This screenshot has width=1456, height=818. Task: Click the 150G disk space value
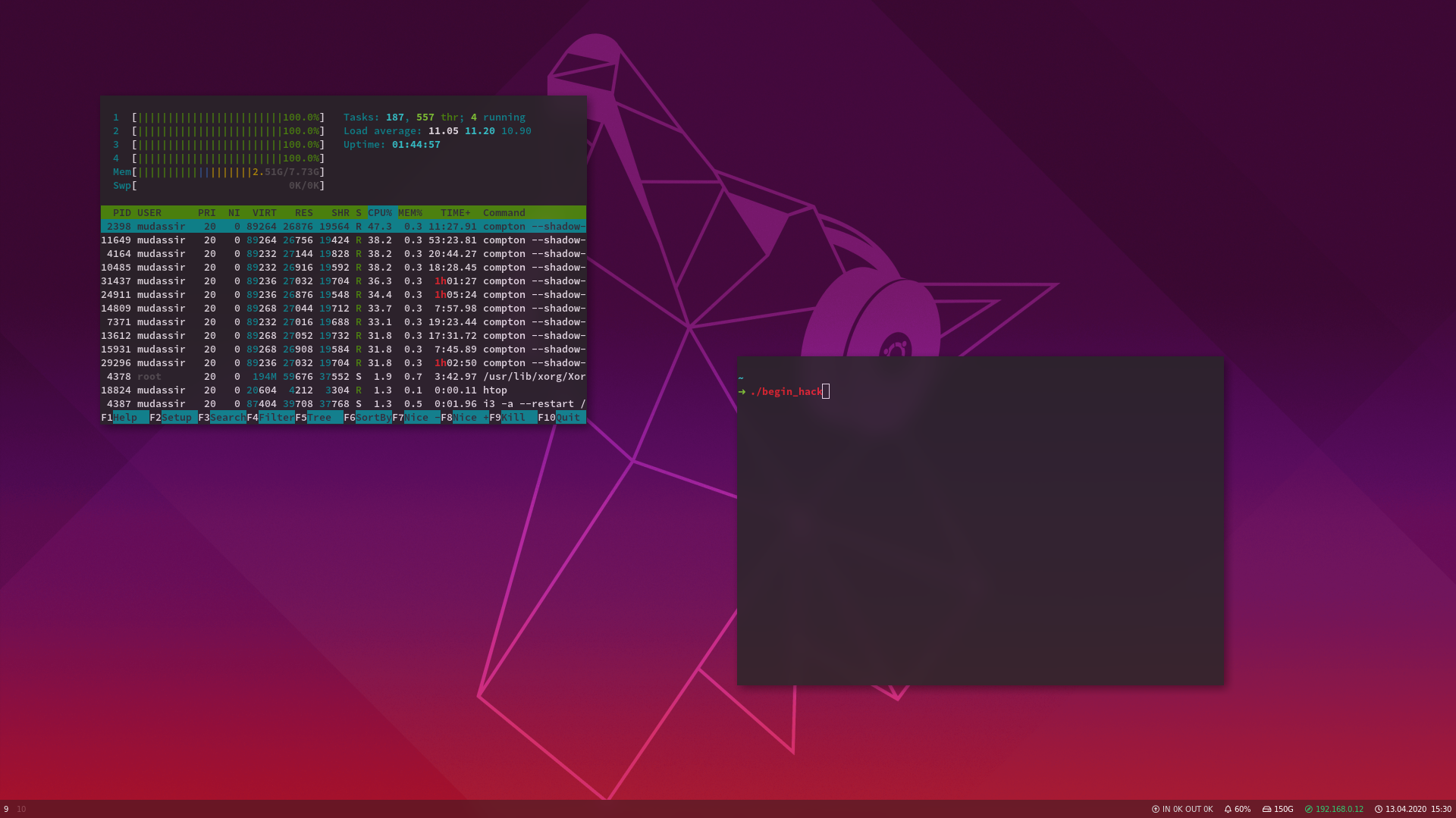[1284, 809]
